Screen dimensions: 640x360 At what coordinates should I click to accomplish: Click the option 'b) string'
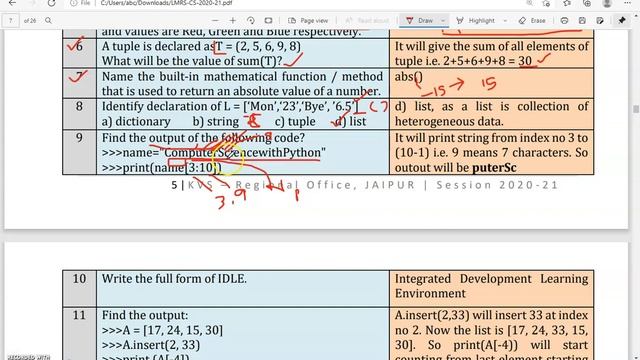216,122
